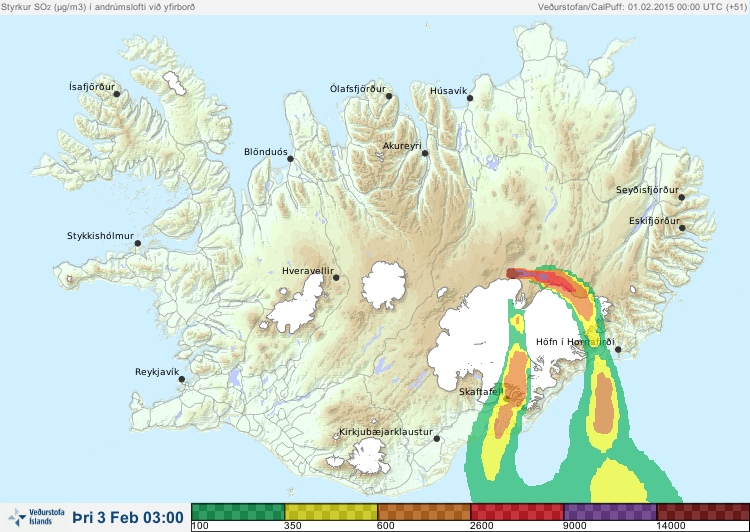Click the 350 value under the legend
This screenshot has height=532, width=750.
pos(293,526)
